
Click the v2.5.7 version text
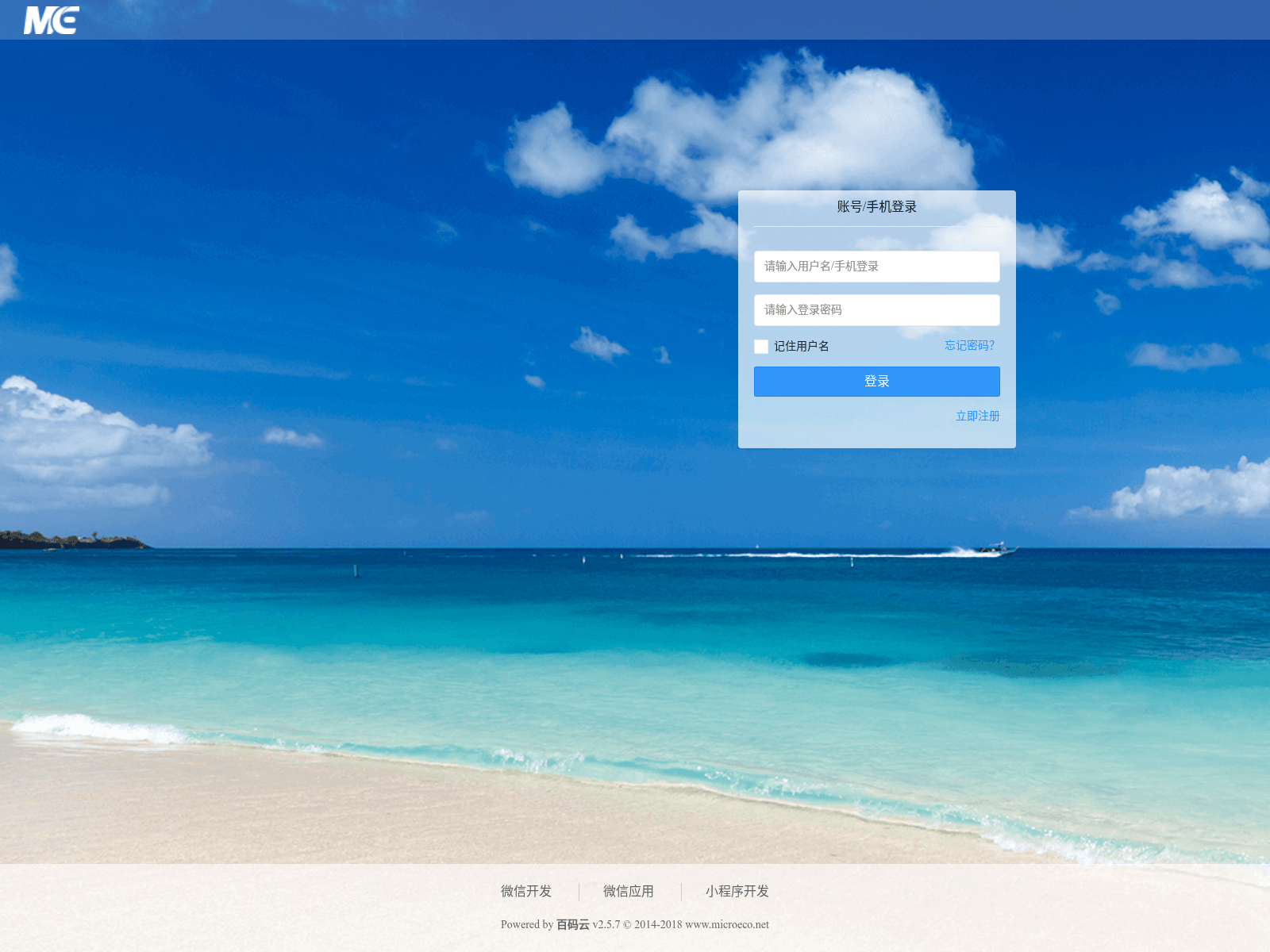[606, 925]
